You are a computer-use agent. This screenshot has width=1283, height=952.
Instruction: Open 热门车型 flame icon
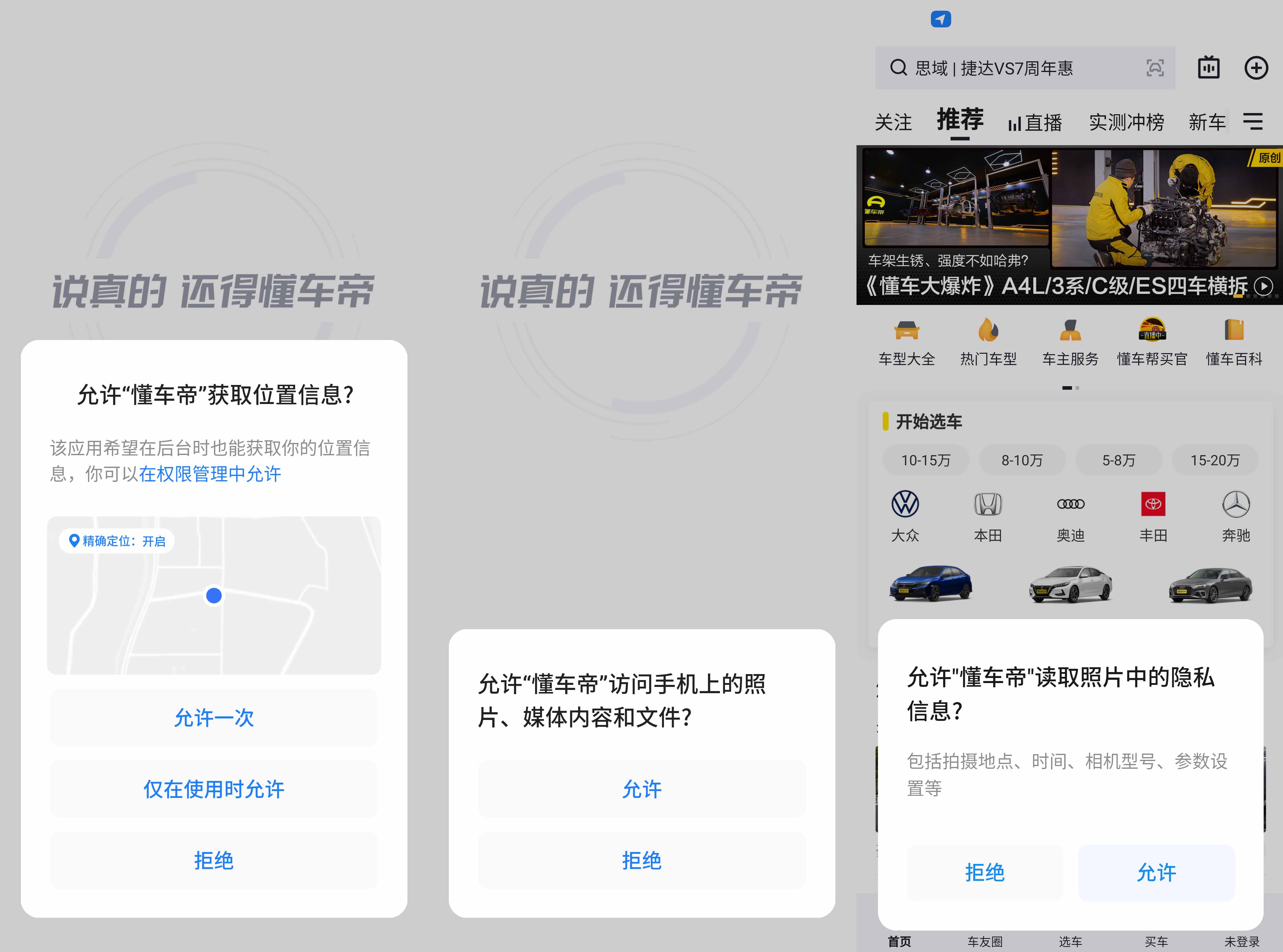click(x=988, y=330)
